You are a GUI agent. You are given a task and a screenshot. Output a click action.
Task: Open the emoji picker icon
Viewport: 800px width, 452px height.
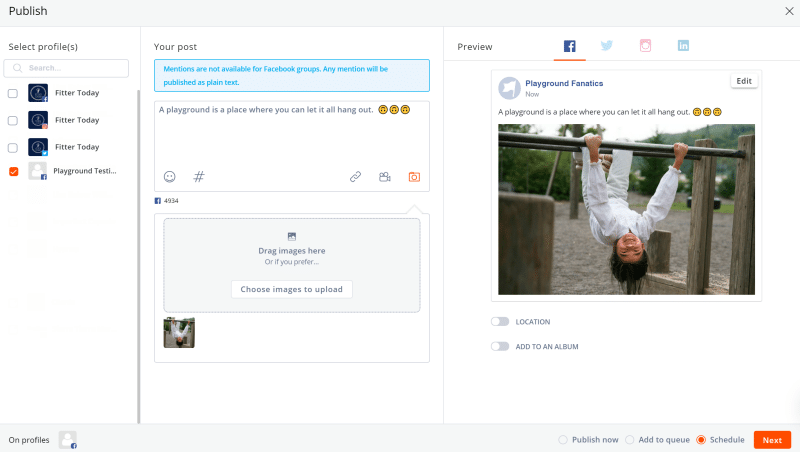(170, 177)
